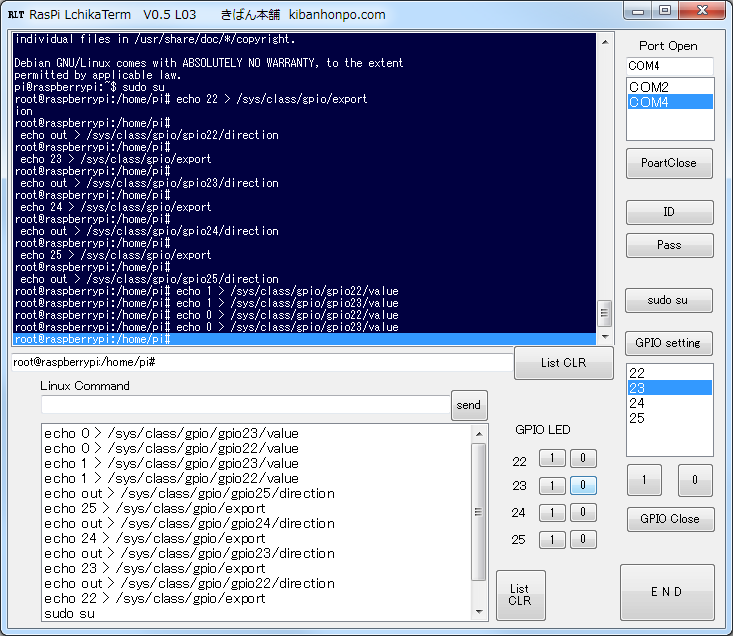Select history entry 'echo out > gpio22/direction'
The width and height of the screenshot is (733, 636).
(257, 584)
